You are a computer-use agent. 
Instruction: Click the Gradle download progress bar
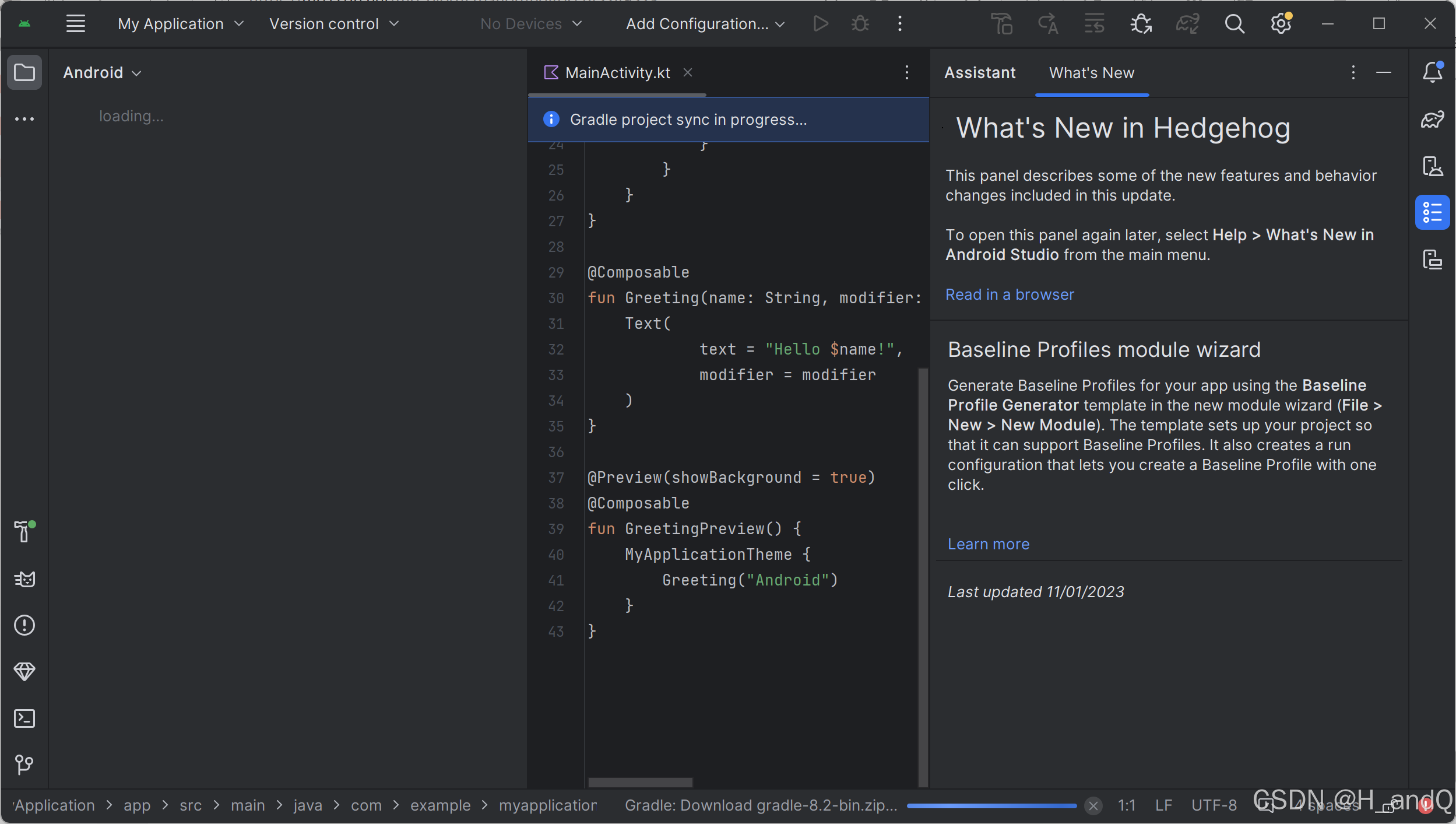(992, 806)
